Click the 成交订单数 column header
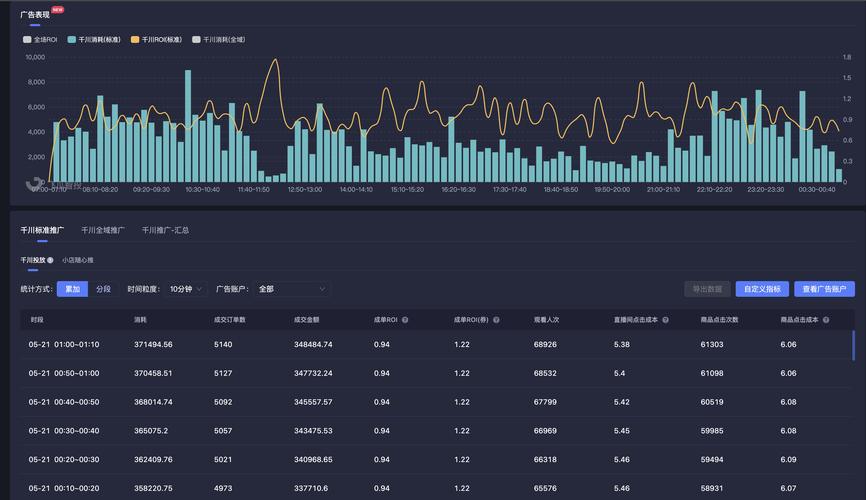The image size is (866, 500). point(230,320)
